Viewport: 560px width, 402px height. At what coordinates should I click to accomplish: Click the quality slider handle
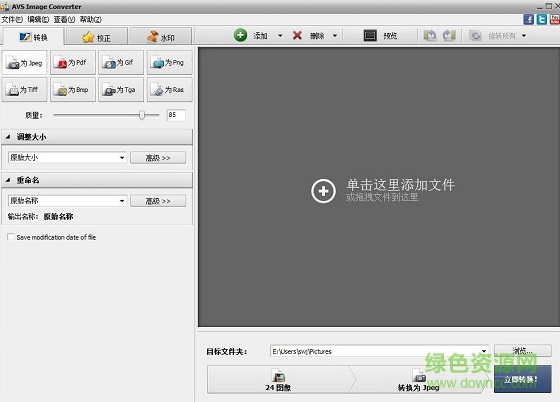(x=142, y=115)
